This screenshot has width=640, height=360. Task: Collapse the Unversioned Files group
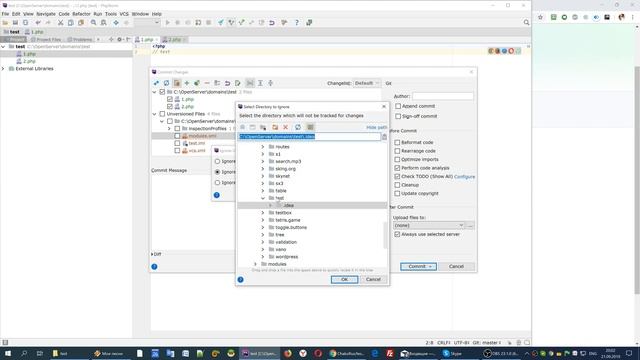pyautogui.click(x=155, y=114)
